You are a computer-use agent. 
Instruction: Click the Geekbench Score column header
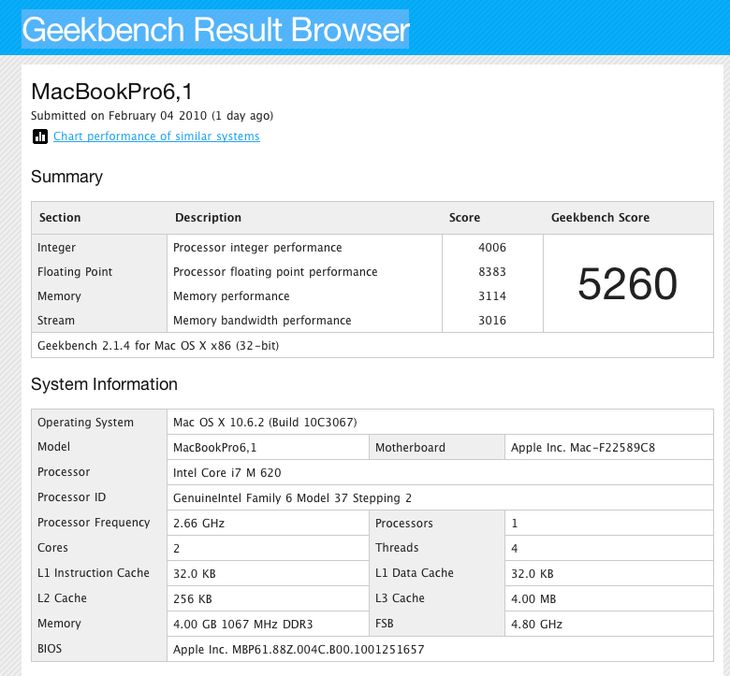[600, 217]
